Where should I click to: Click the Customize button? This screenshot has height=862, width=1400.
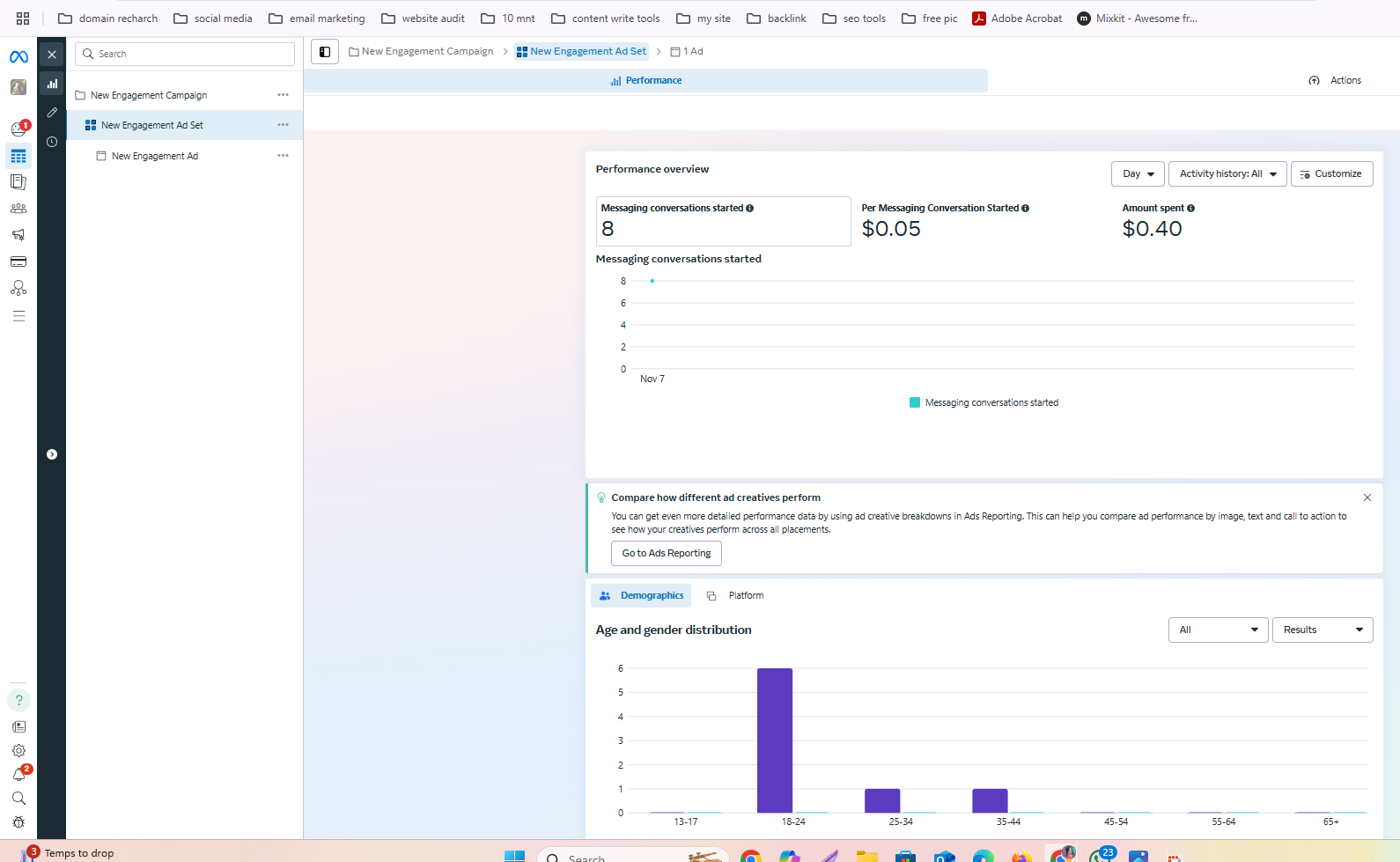(1331, 174)
